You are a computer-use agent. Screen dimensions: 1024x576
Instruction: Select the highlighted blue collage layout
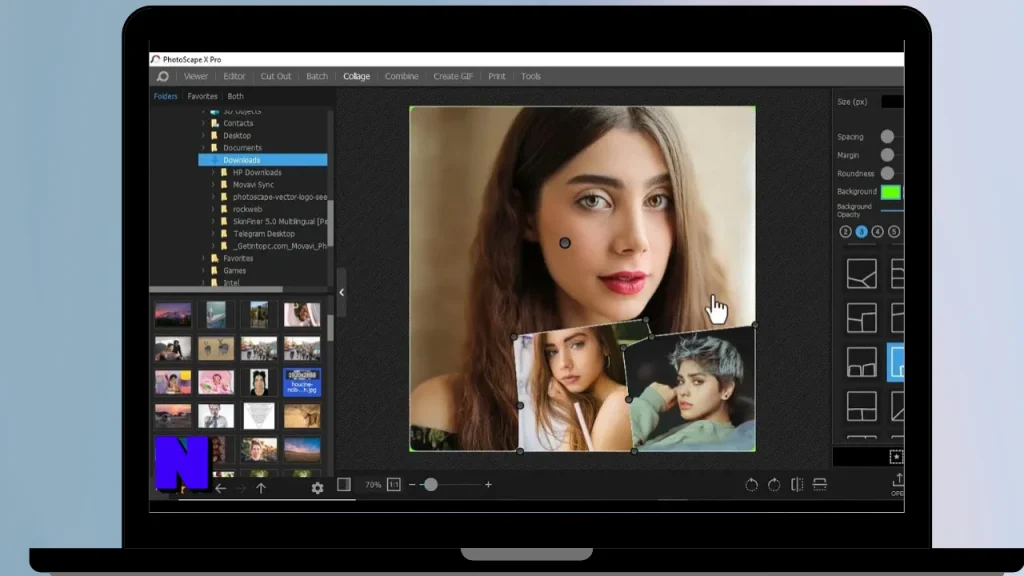coord(895,362)
